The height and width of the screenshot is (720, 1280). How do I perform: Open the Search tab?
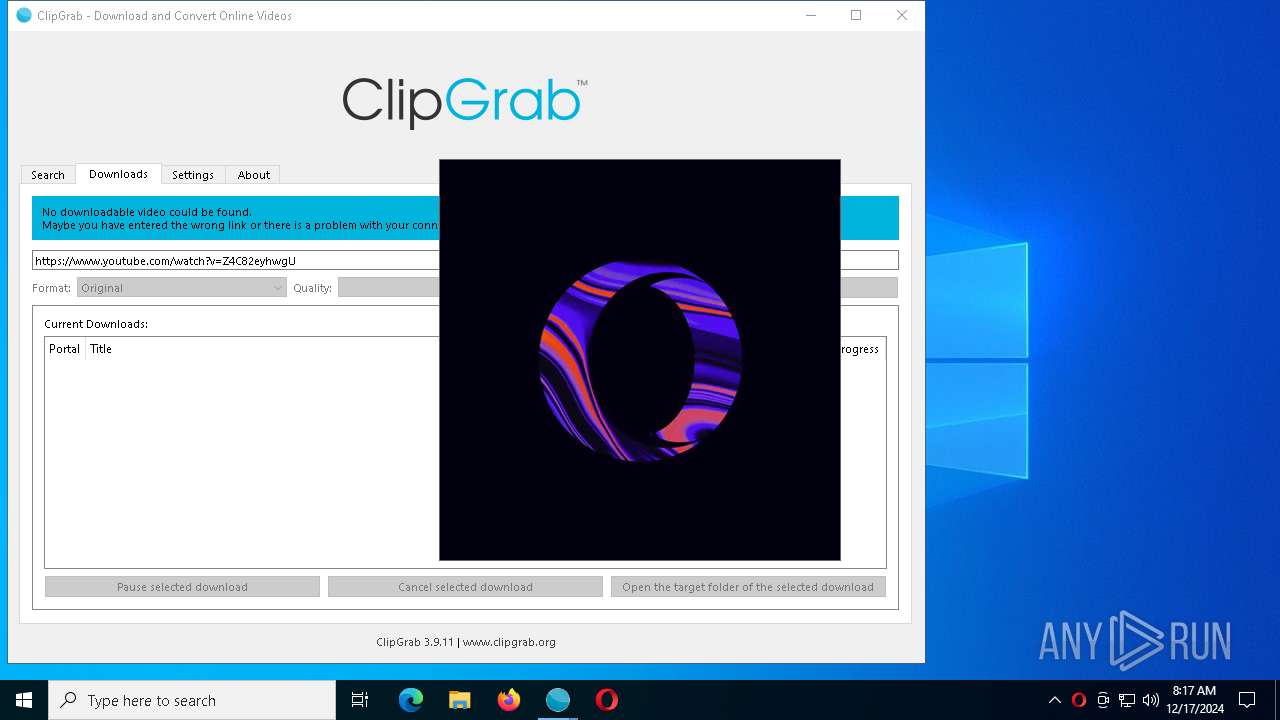pyautogui.click(x=48, y=175)
